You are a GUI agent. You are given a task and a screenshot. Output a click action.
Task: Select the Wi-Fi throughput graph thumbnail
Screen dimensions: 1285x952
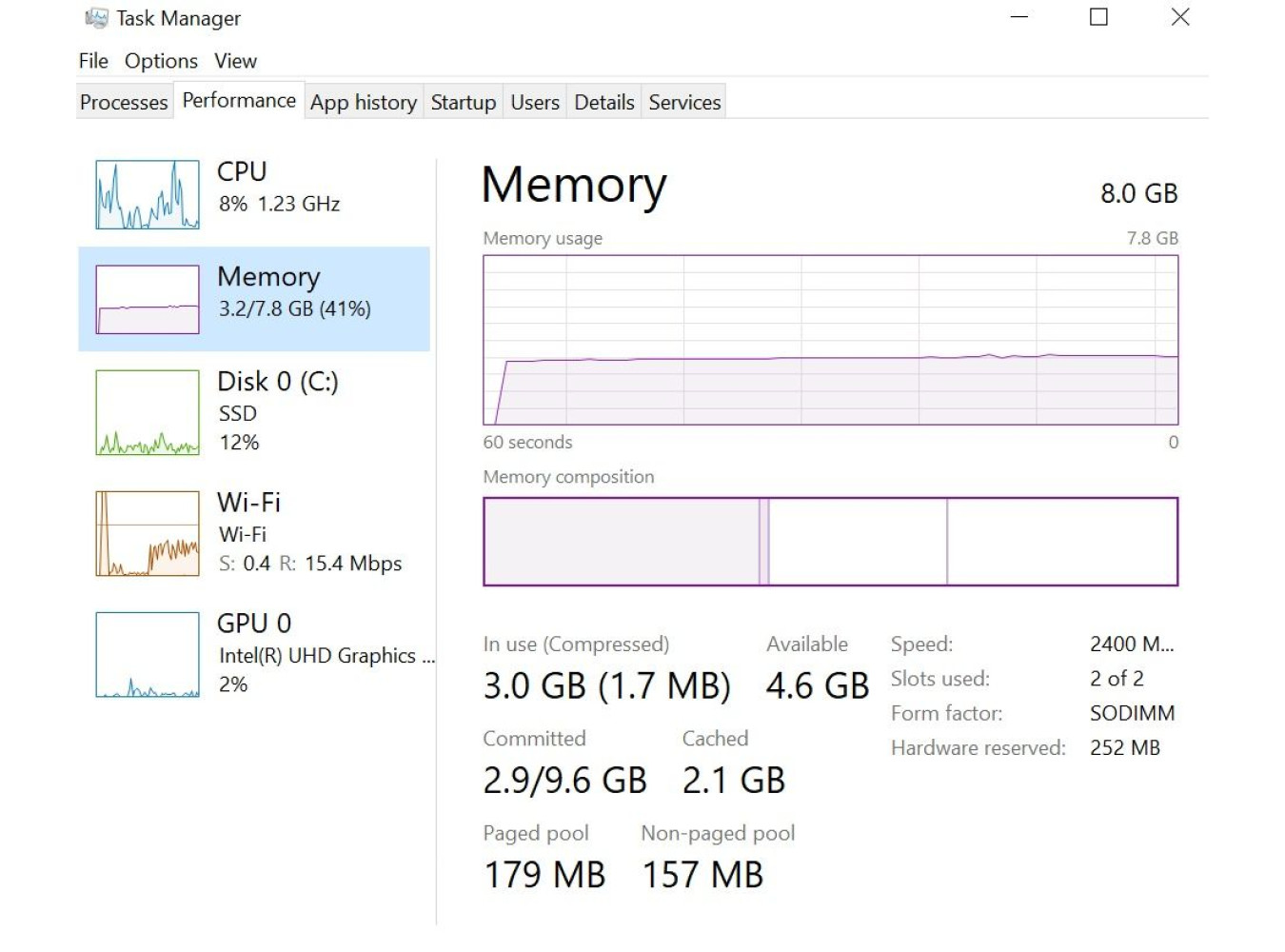[148, 534]
